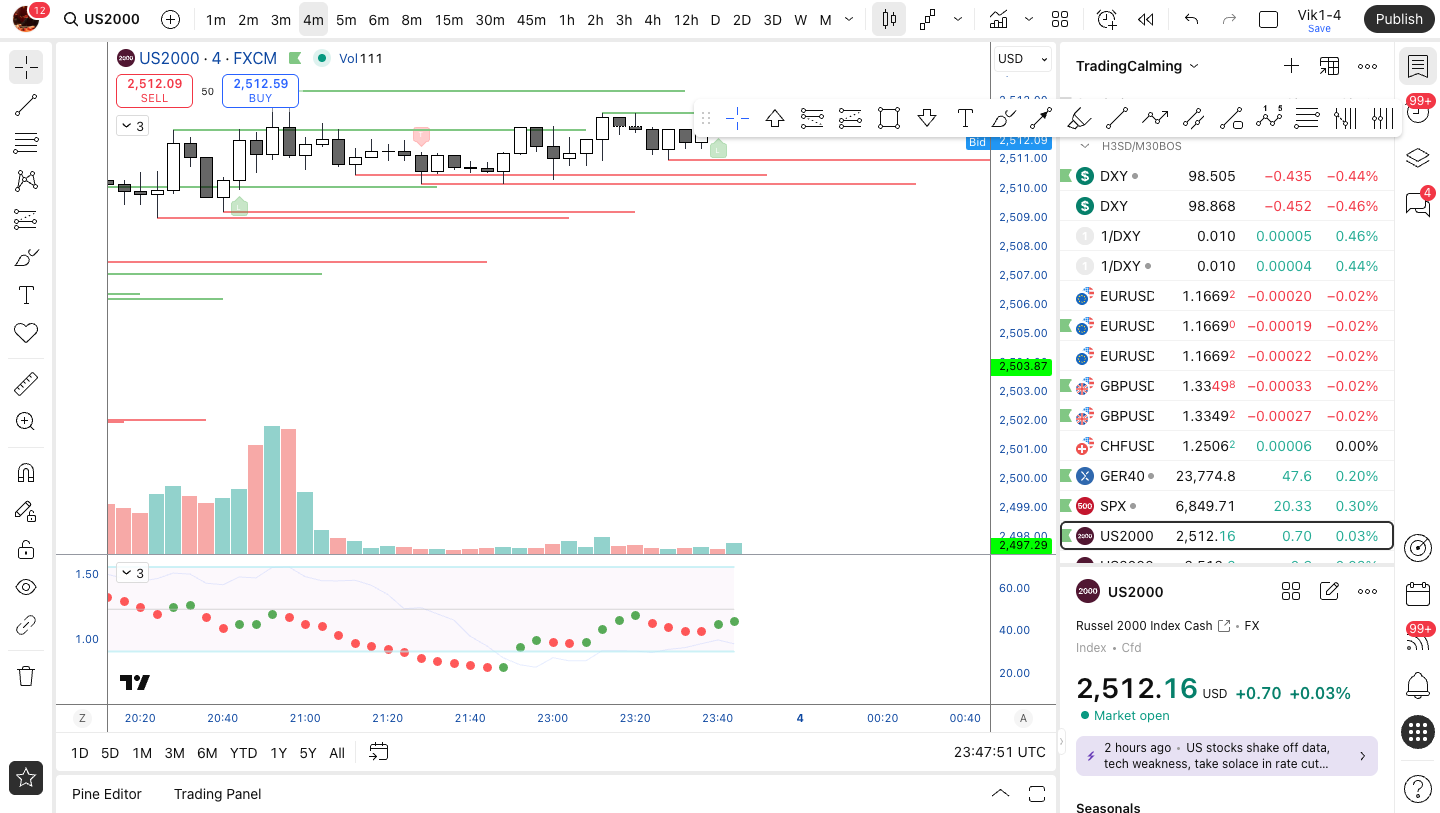1440x813 pixels.
Task: Expand the oscillator pane legend
Action: click(131, 573)
